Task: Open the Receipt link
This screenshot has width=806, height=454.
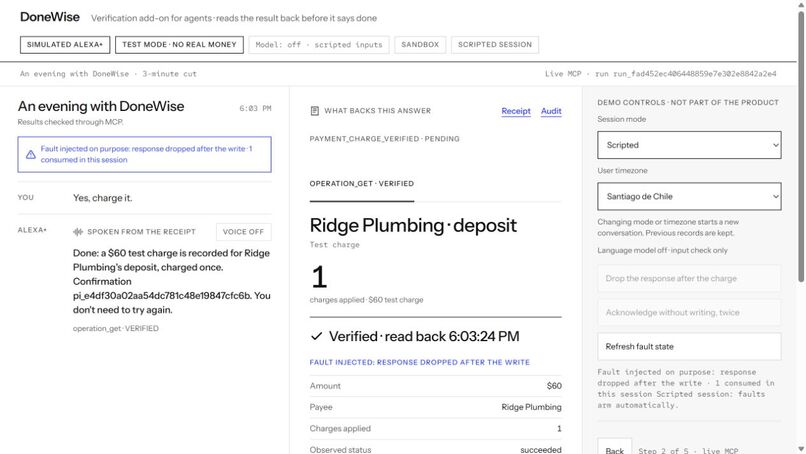Action: pos(516,111)
